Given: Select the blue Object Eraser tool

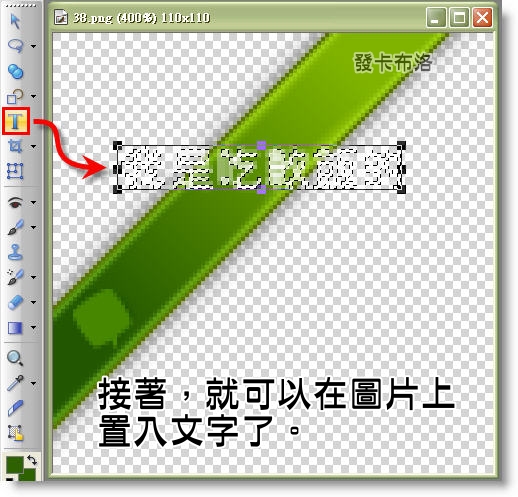Looking at the screenshot, I should [15, 302].
